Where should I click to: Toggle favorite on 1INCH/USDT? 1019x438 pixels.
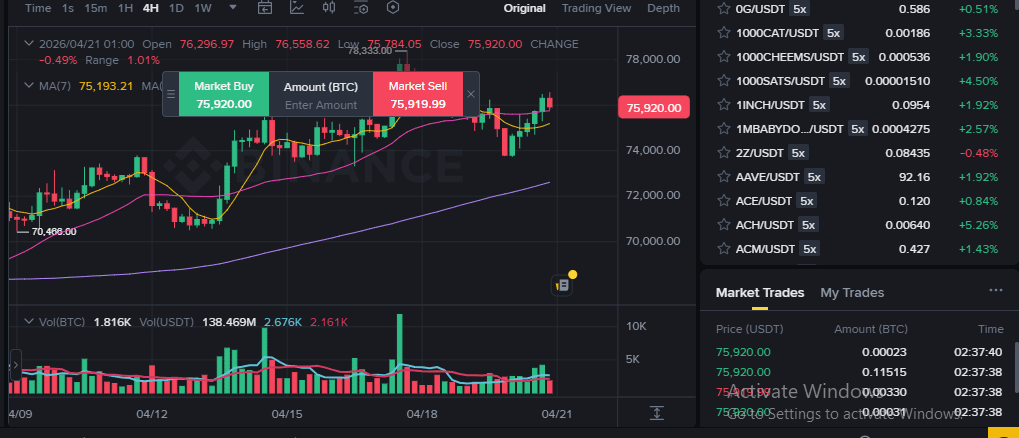click(723, 105)
